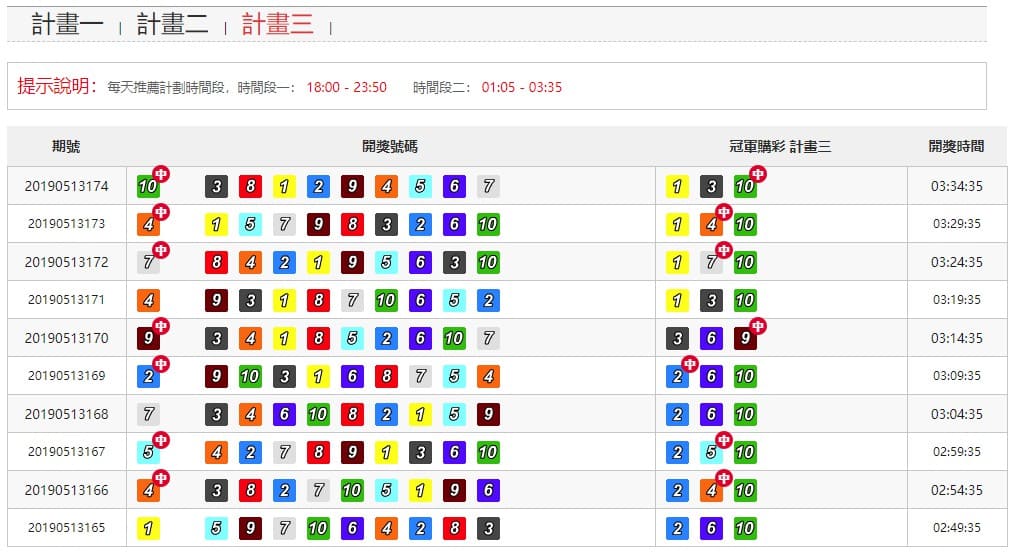Click plan pick 4 in row 20190513173
Image resolution: width=1021 pixels, height=556 pixels.
click(711, 225)
